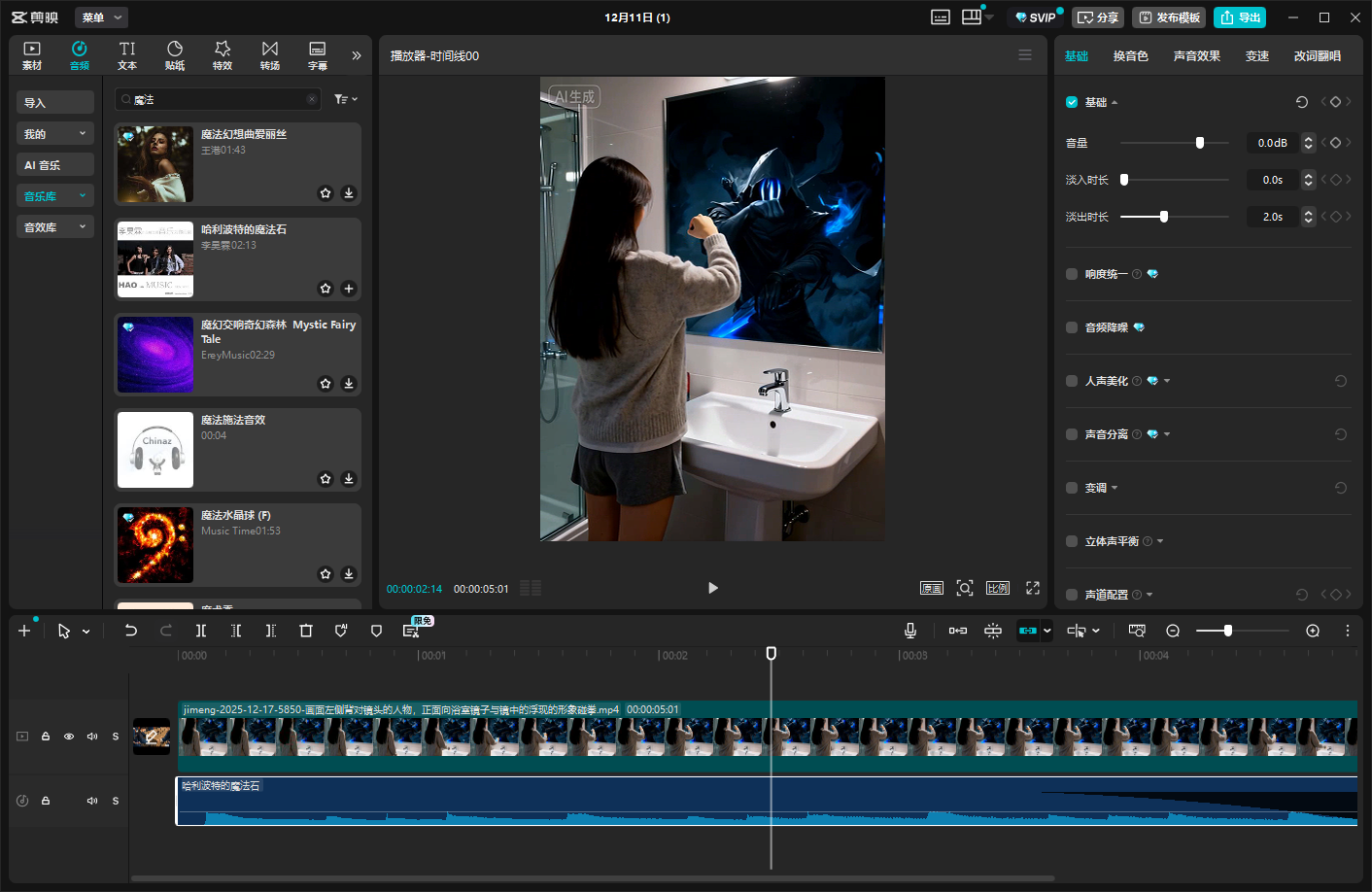Switch to the 变速 speed tab
This screenshot has height=892, width=1372.
(x=1256, y=56)
